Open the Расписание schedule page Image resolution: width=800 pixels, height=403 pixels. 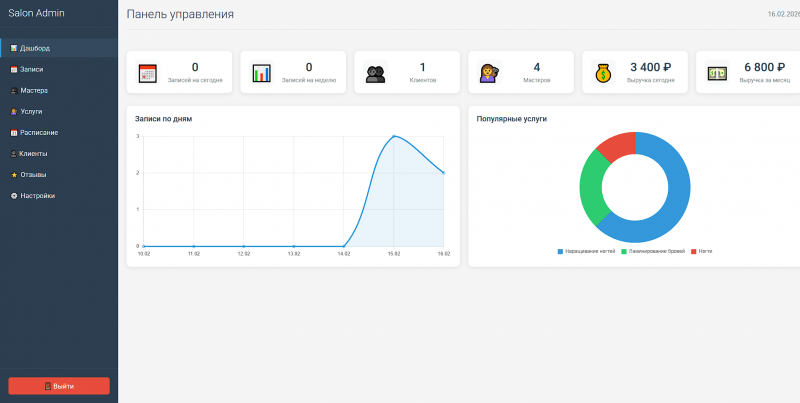tap(59, 133)
